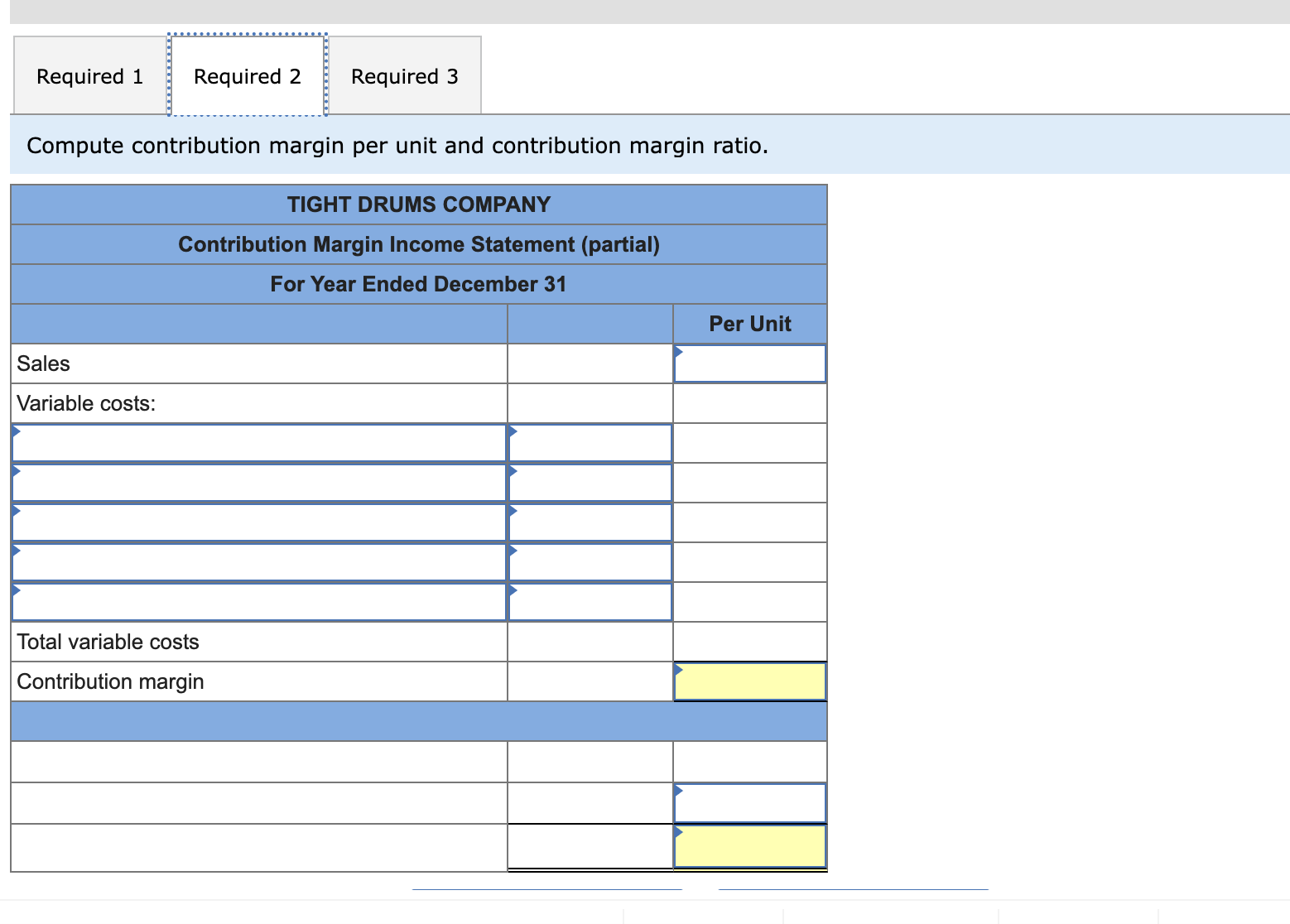Click the yellow Contribution margin Per Unit cell
Viewport: 1290px width, 924px height.
click(748, 681)
